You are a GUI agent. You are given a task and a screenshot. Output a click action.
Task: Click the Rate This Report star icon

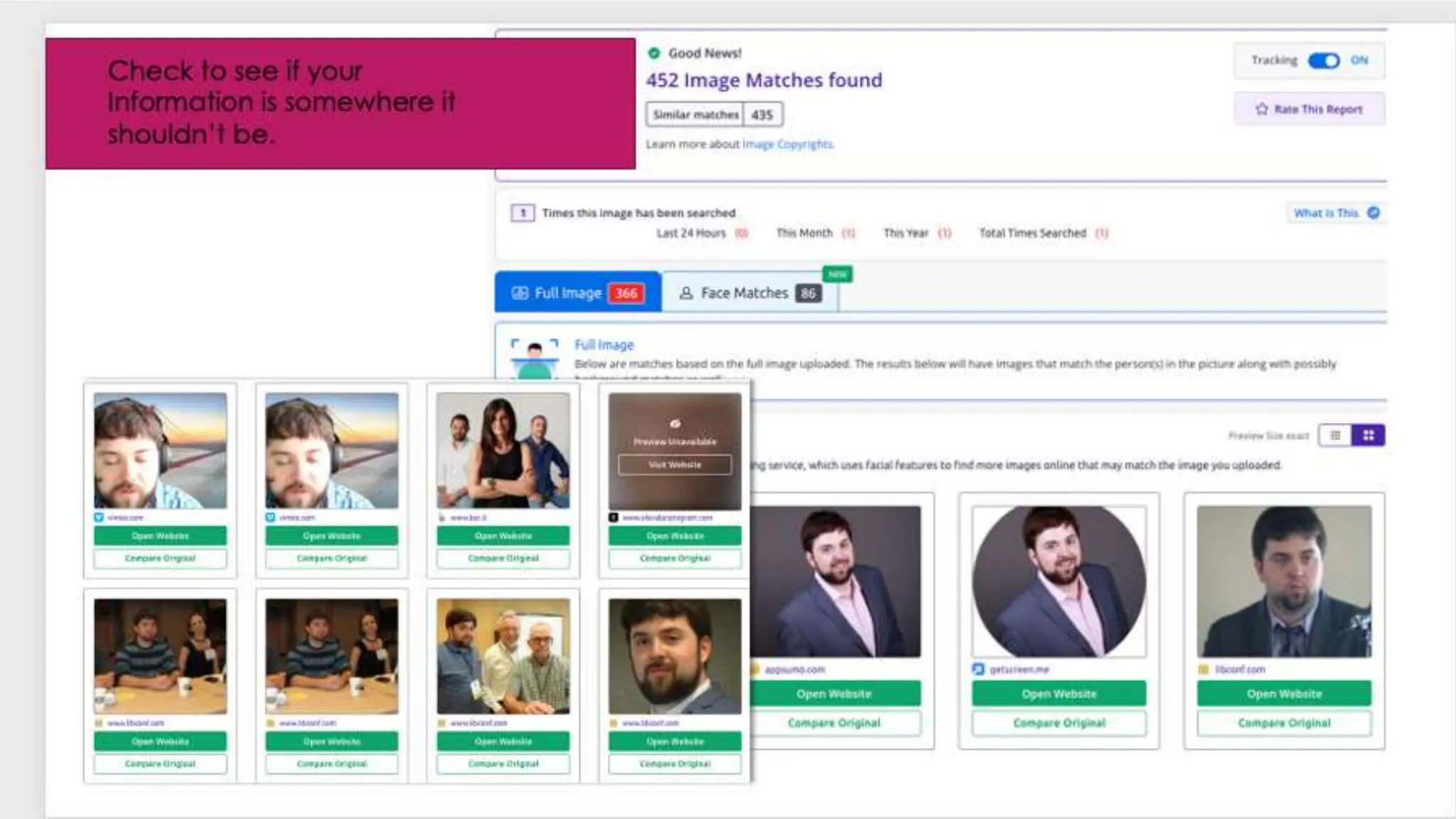[1261, 109]
